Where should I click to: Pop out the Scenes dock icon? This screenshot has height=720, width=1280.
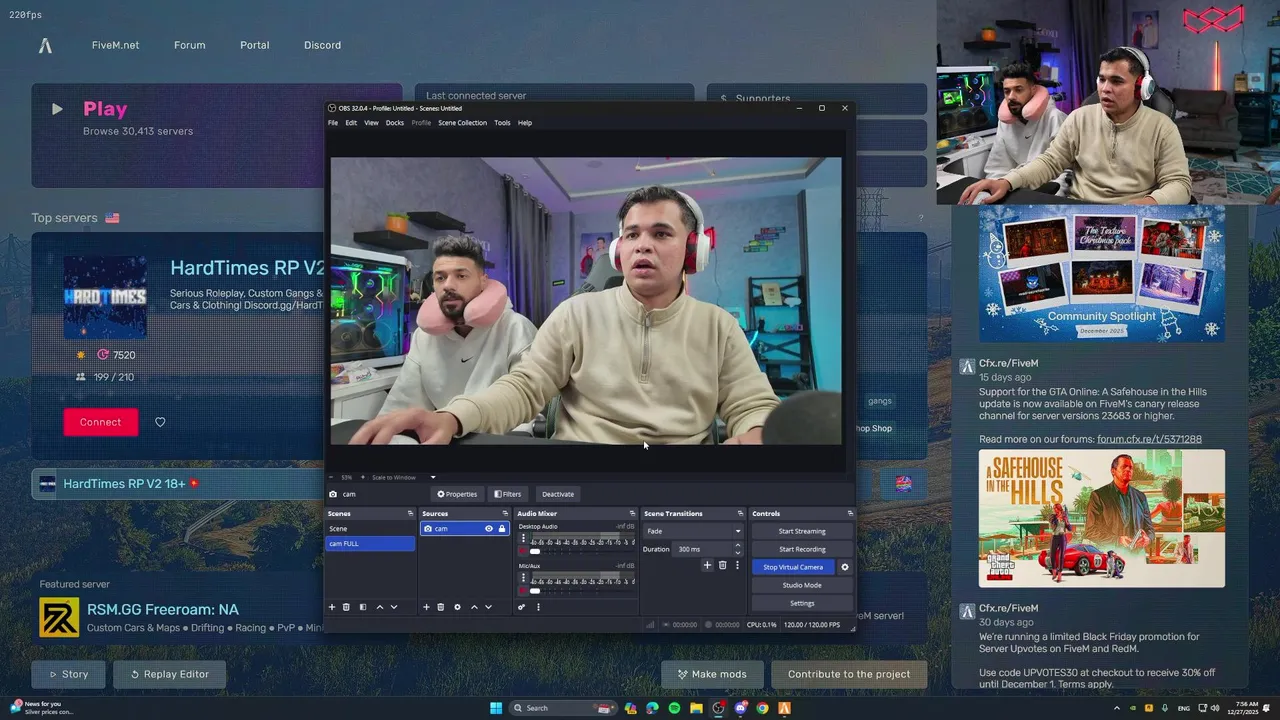(410, 514)
